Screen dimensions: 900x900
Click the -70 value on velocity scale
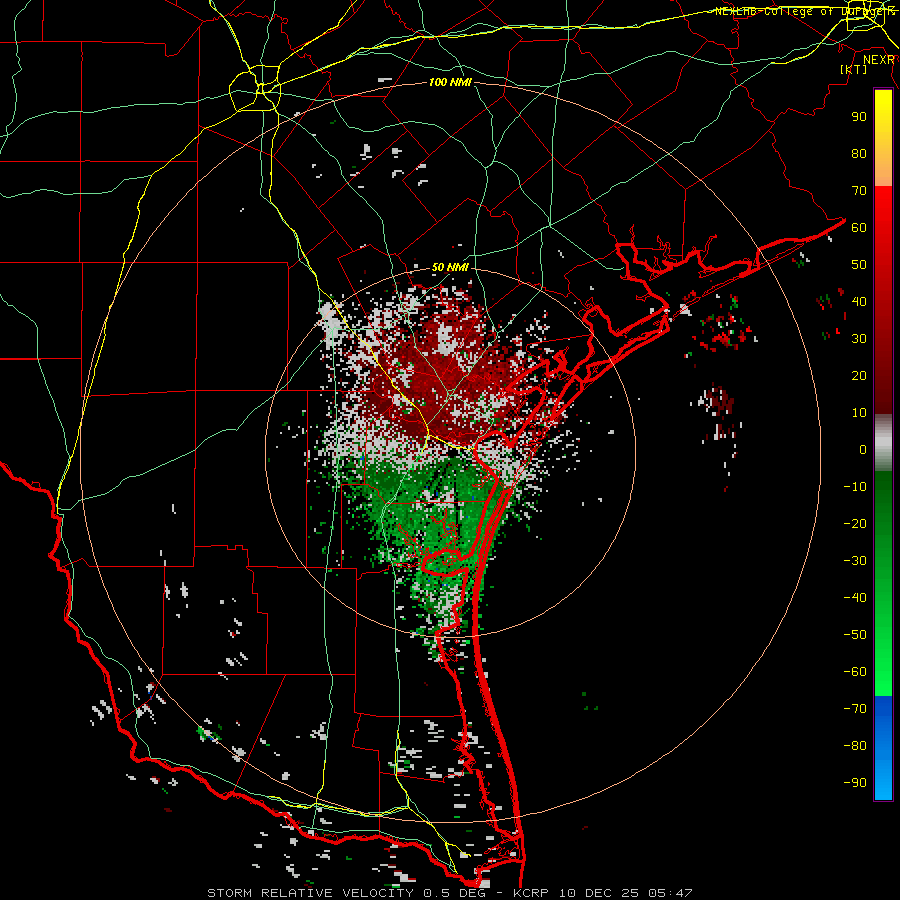click(x=855, y=709)
